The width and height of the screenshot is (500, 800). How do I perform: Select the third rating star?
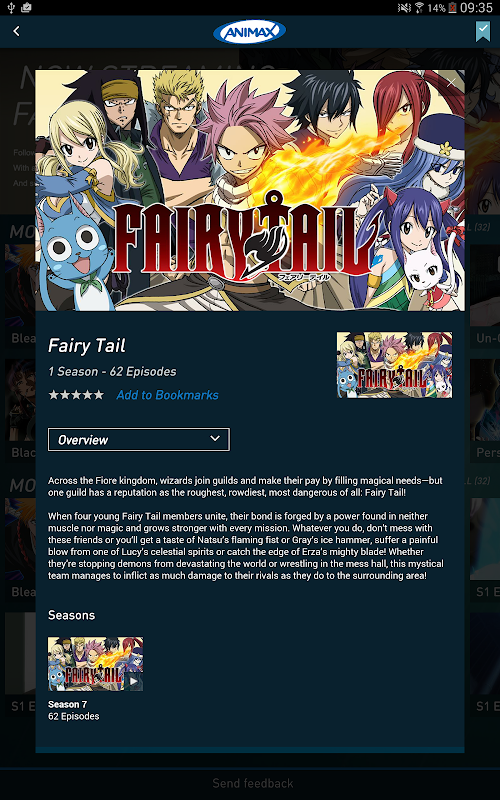[x=76, y=395]
